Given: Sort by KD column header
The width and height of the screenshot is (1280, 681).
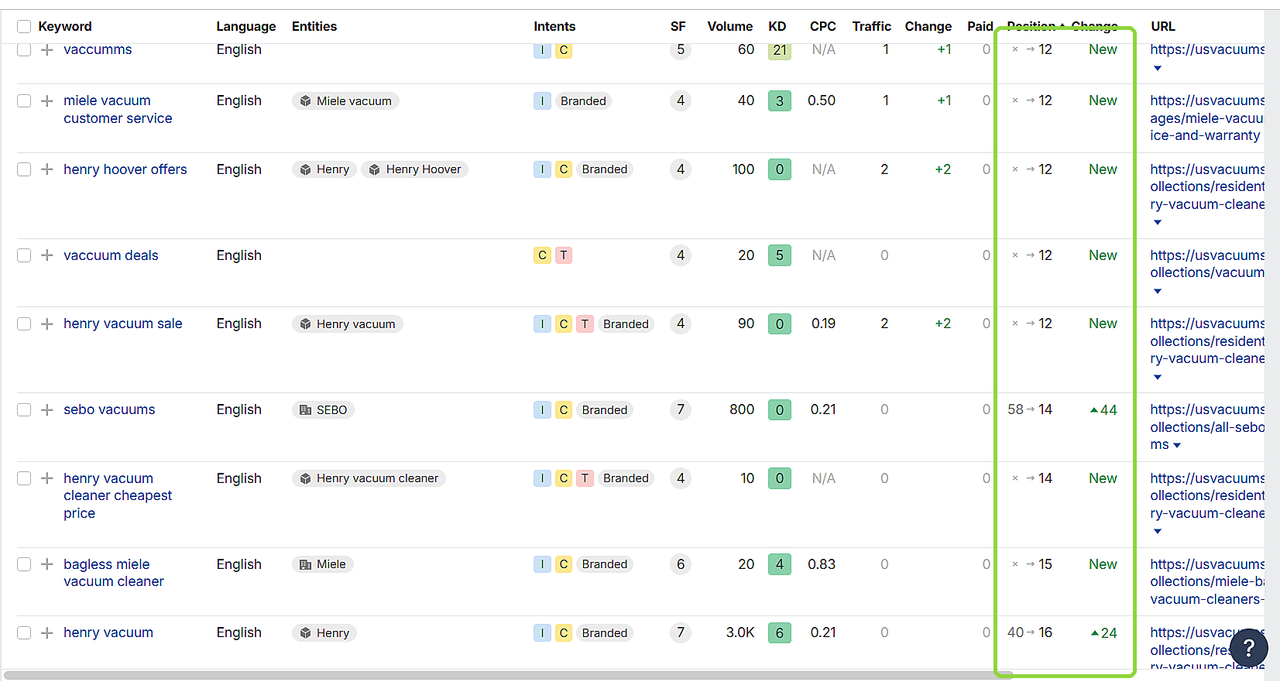Looking at the screenshot, I should 777,27.
